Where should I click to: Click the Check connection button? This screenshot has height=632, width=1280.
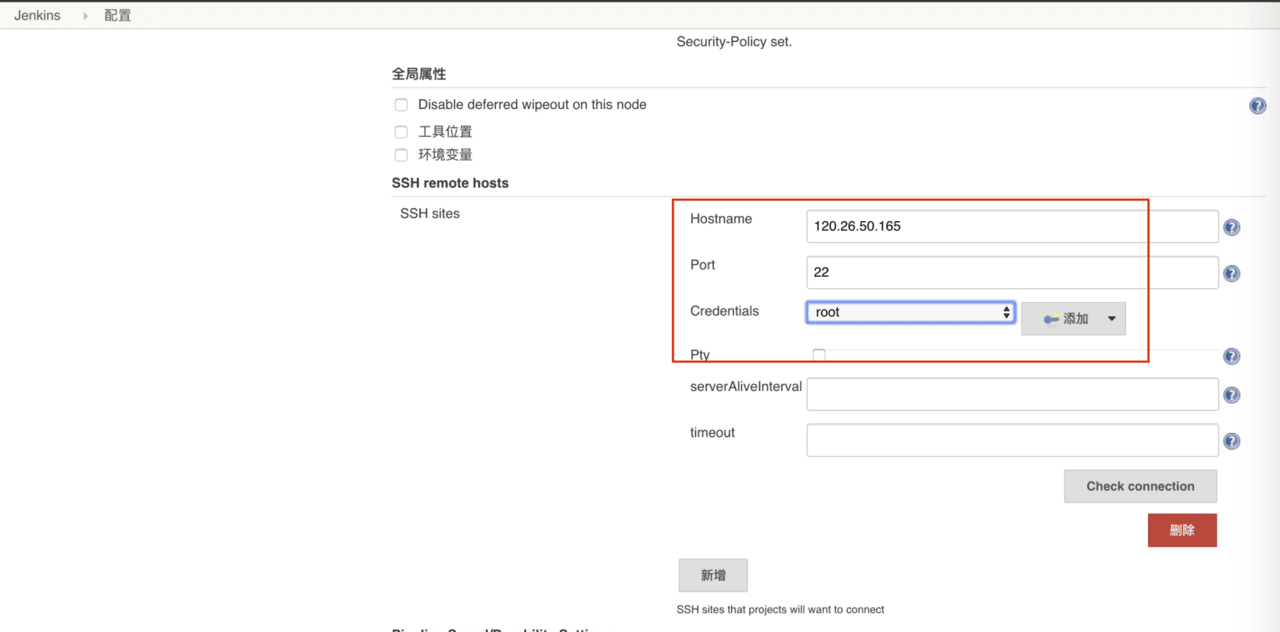click(1140, 486)
